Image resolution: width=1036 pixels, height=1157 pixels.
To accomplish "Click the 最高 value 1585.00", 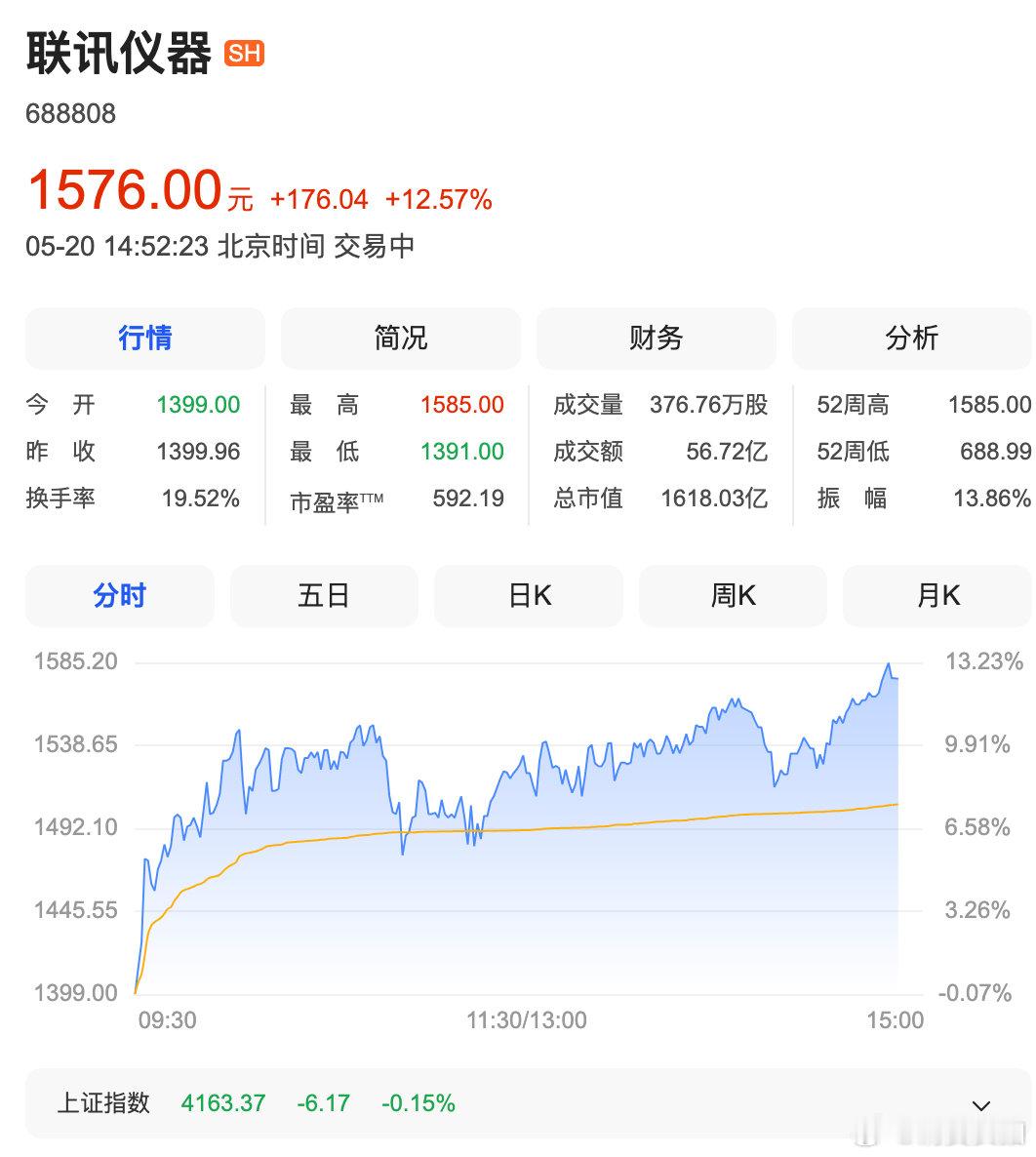I will tap(462, 404).
